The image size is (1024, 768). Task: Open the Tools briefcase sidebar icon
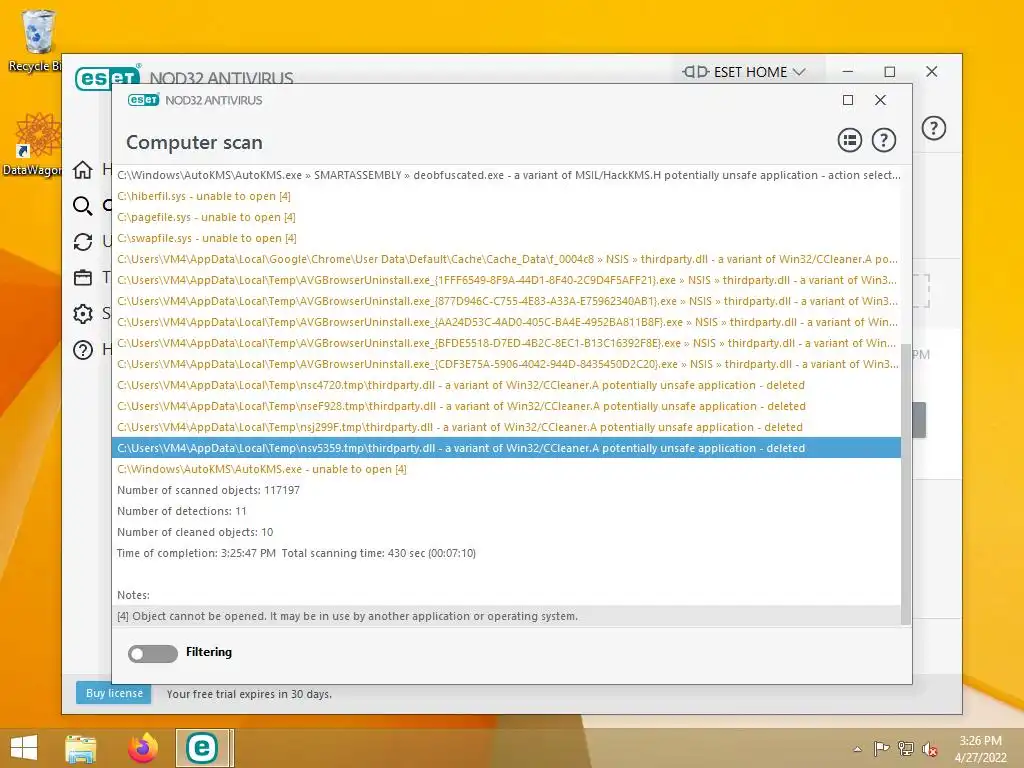[x=83, y=278]
